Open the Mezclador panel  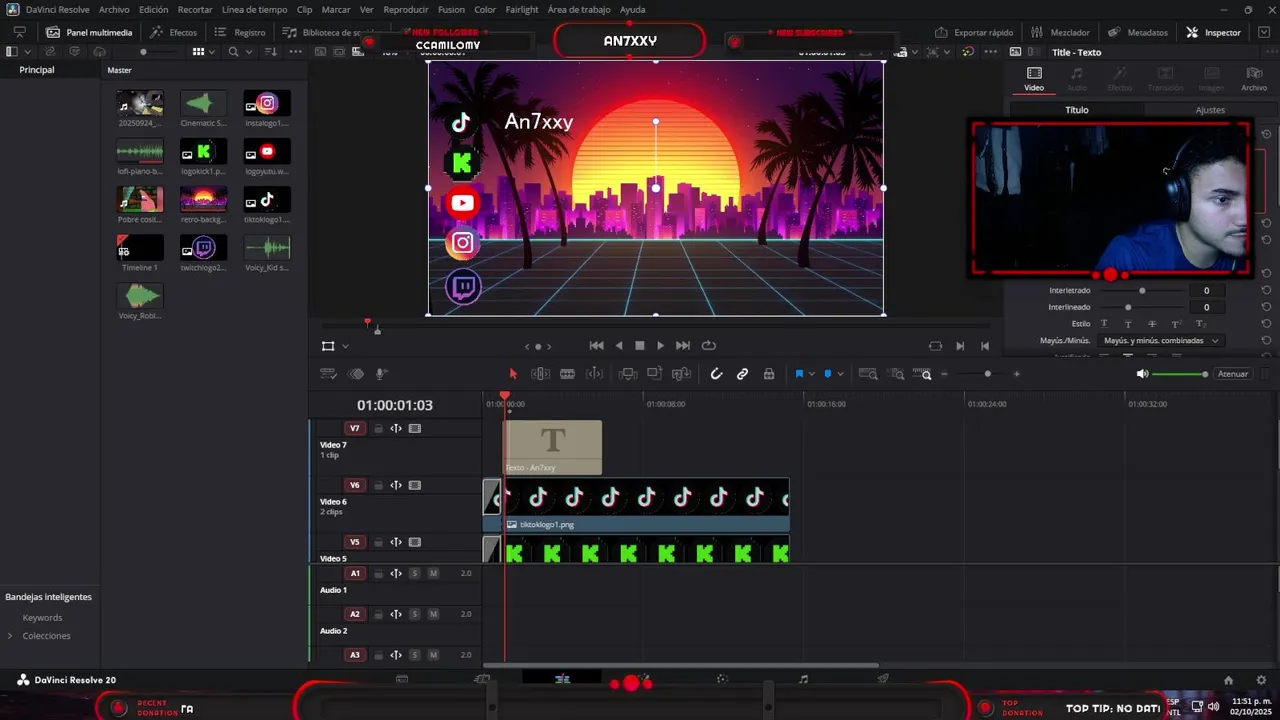click(x=1060, y=32)
